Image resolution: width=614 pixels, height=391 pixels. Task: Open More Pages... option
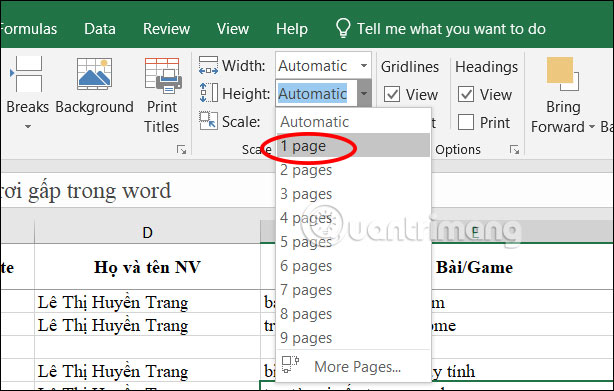(x=353, y=366)
